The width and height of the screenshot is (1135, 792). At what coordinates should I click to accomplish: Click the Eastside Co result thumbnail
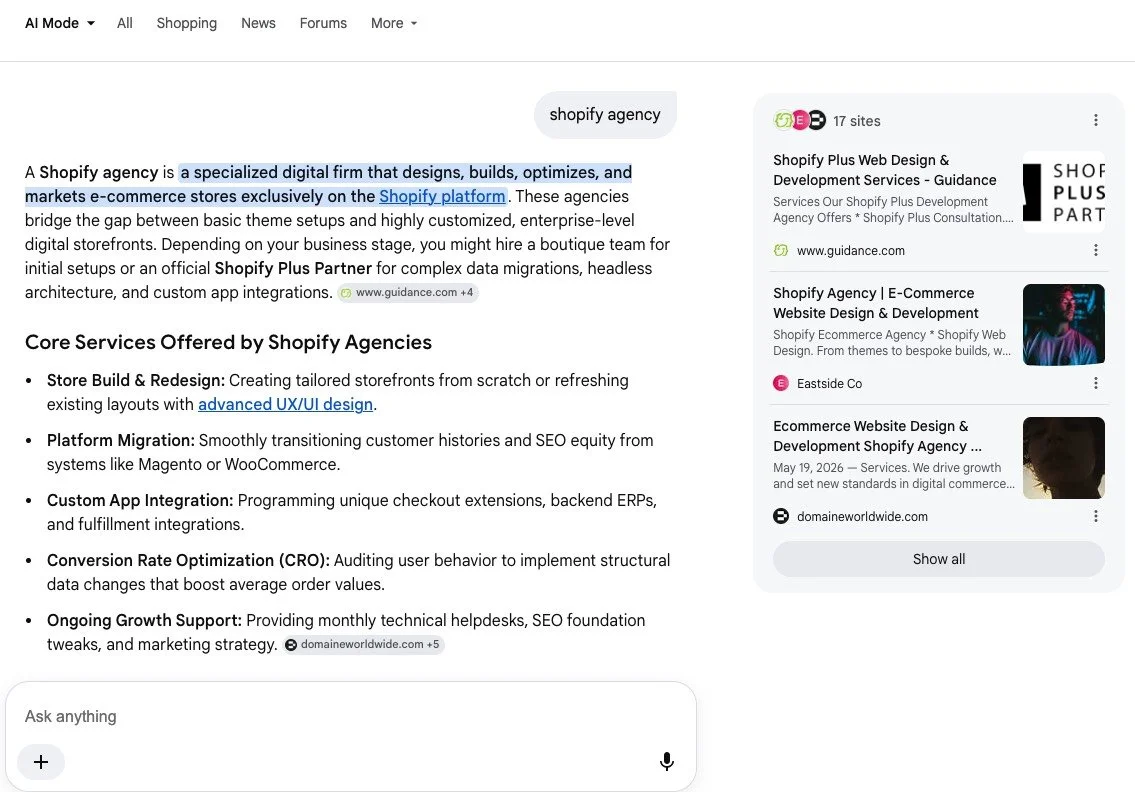point(1063,324)
